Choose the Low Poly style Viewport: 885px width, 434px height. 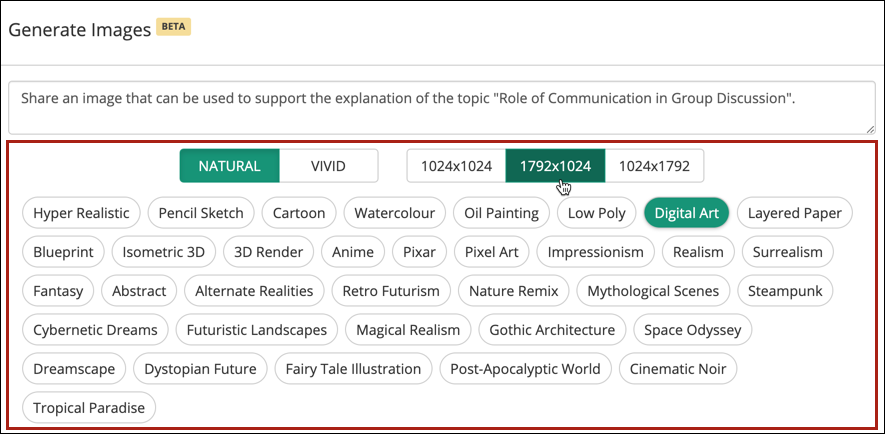(x=597, y=213)
